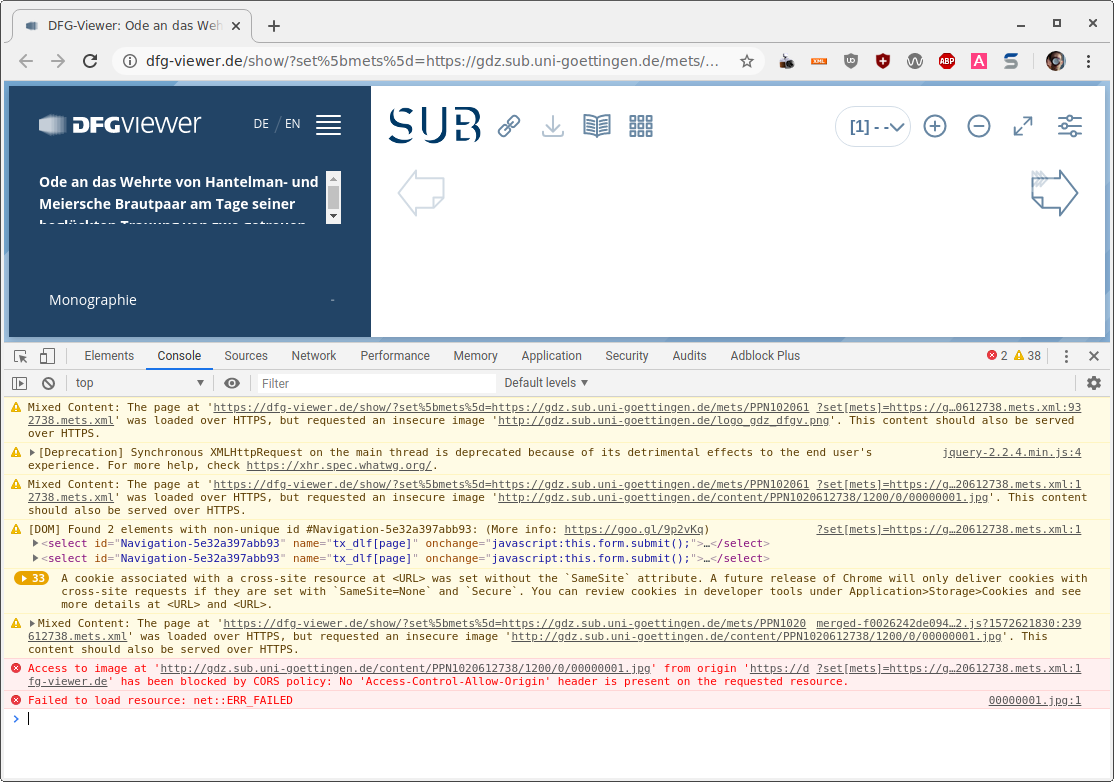The image size is (1114, 782).
Task: Open the image adjustment sliders icon
Action: click(x=1069, y=126)
